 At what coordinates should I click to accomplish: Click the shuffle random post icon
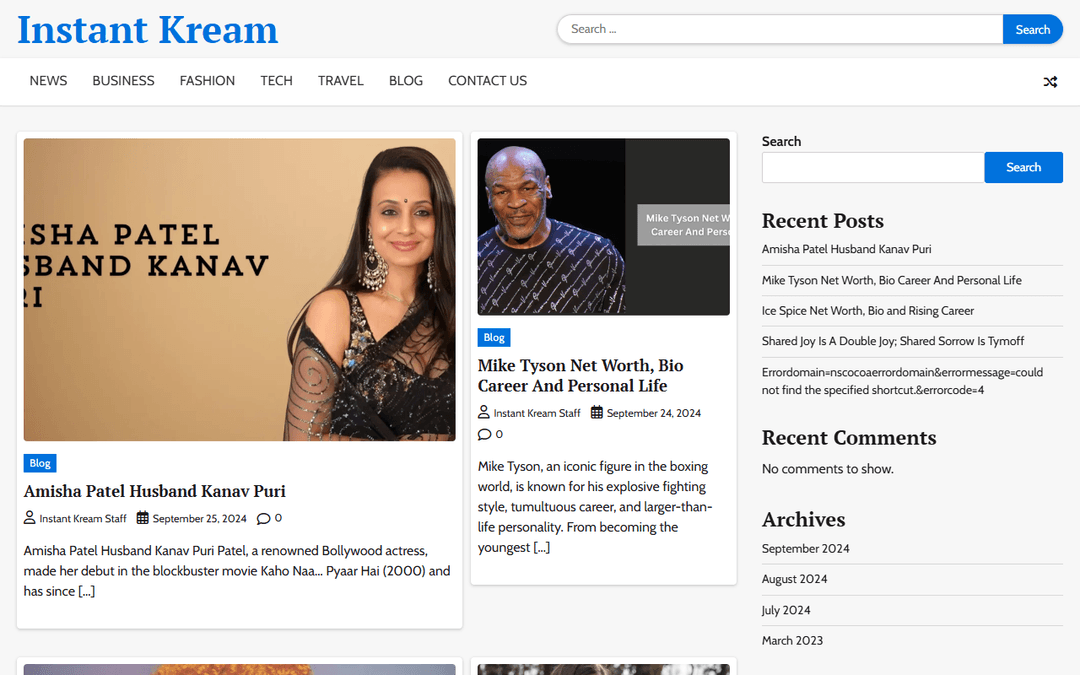1050,82
